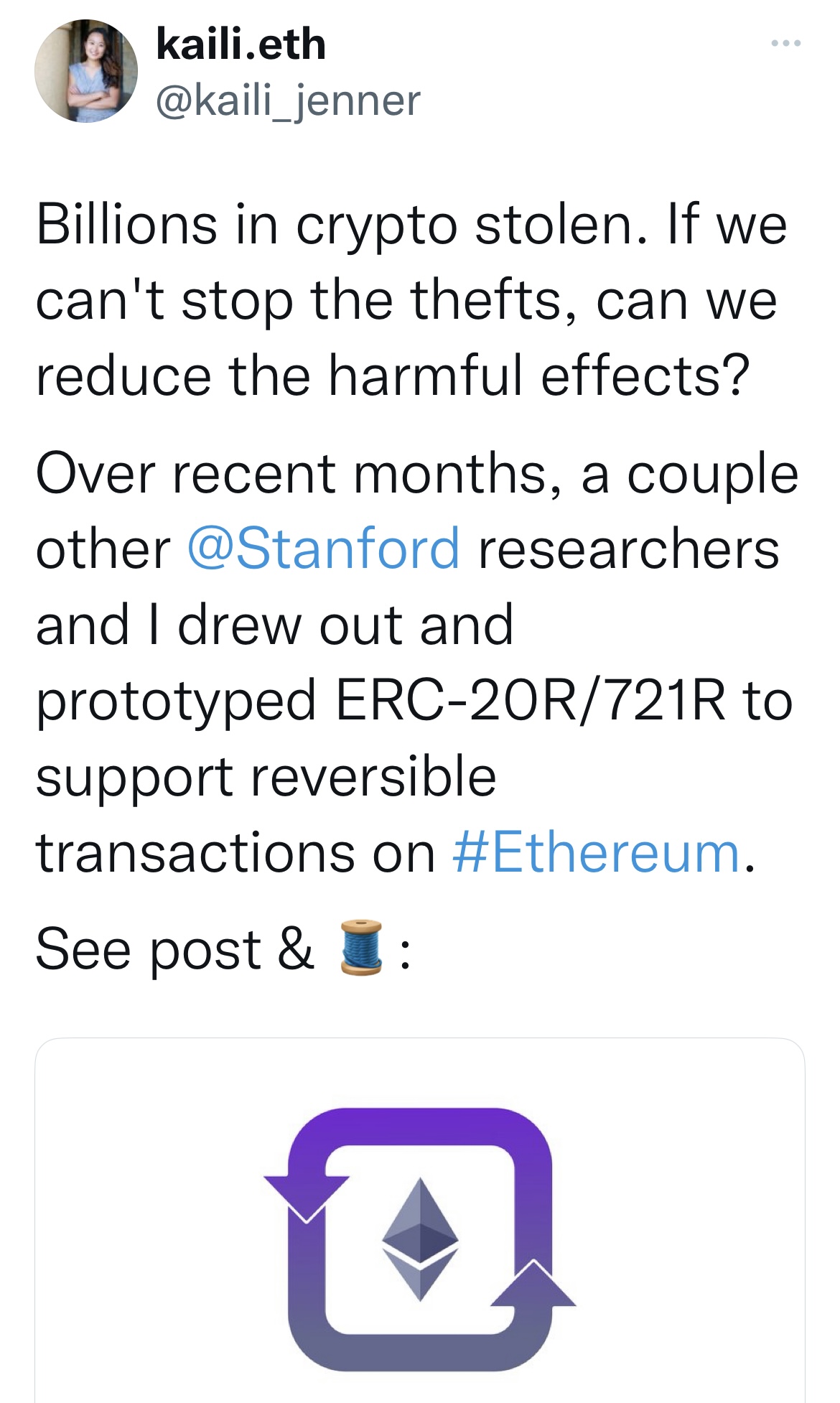Open the @Stanford mention link
Image resolution: width=840 pixels, height=1403 pixels.
click(323, 549)
